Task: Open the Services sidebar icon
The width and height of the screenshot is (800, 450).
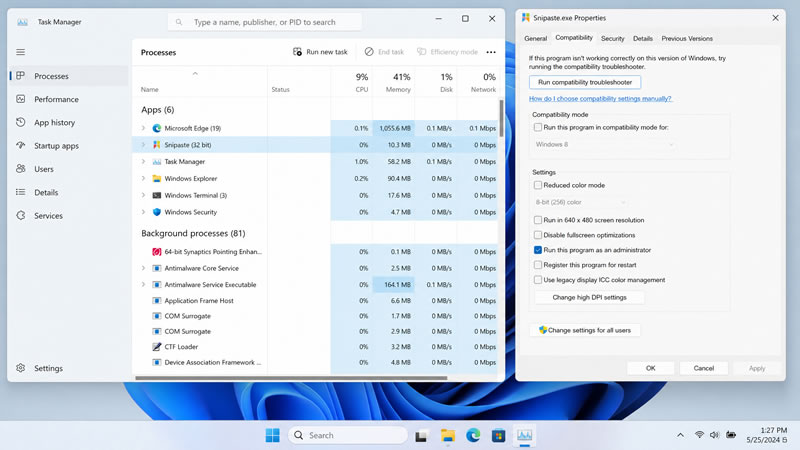Action: pyautogui.click(x=20, y=215)
